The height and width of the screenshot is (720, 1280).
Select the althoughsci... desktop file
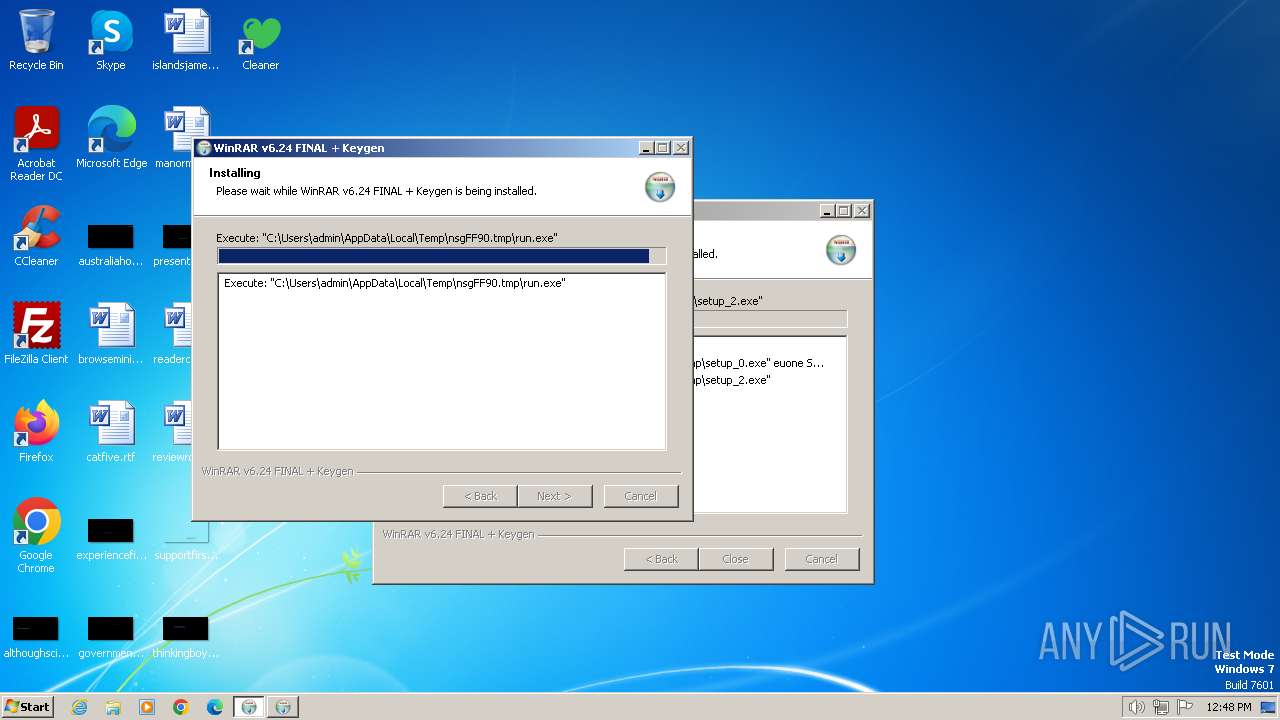pos(36,638)
